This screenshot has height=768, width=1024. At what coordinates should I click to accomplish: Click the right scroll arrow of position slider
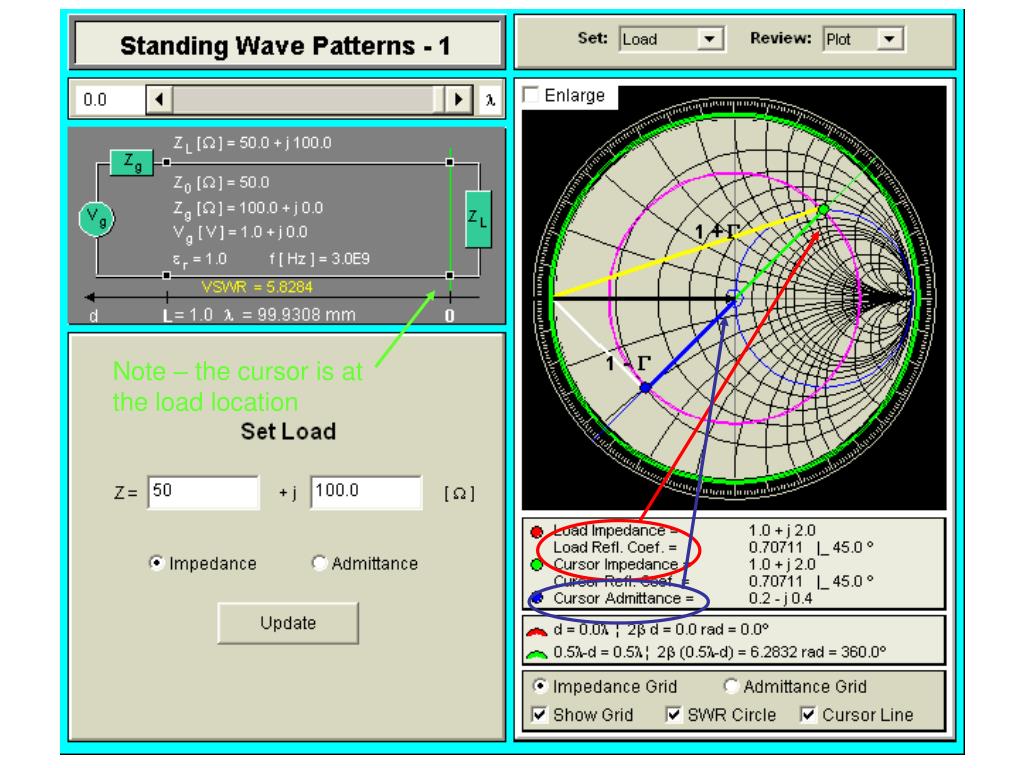pyautogui.click(x=459, y=100)
